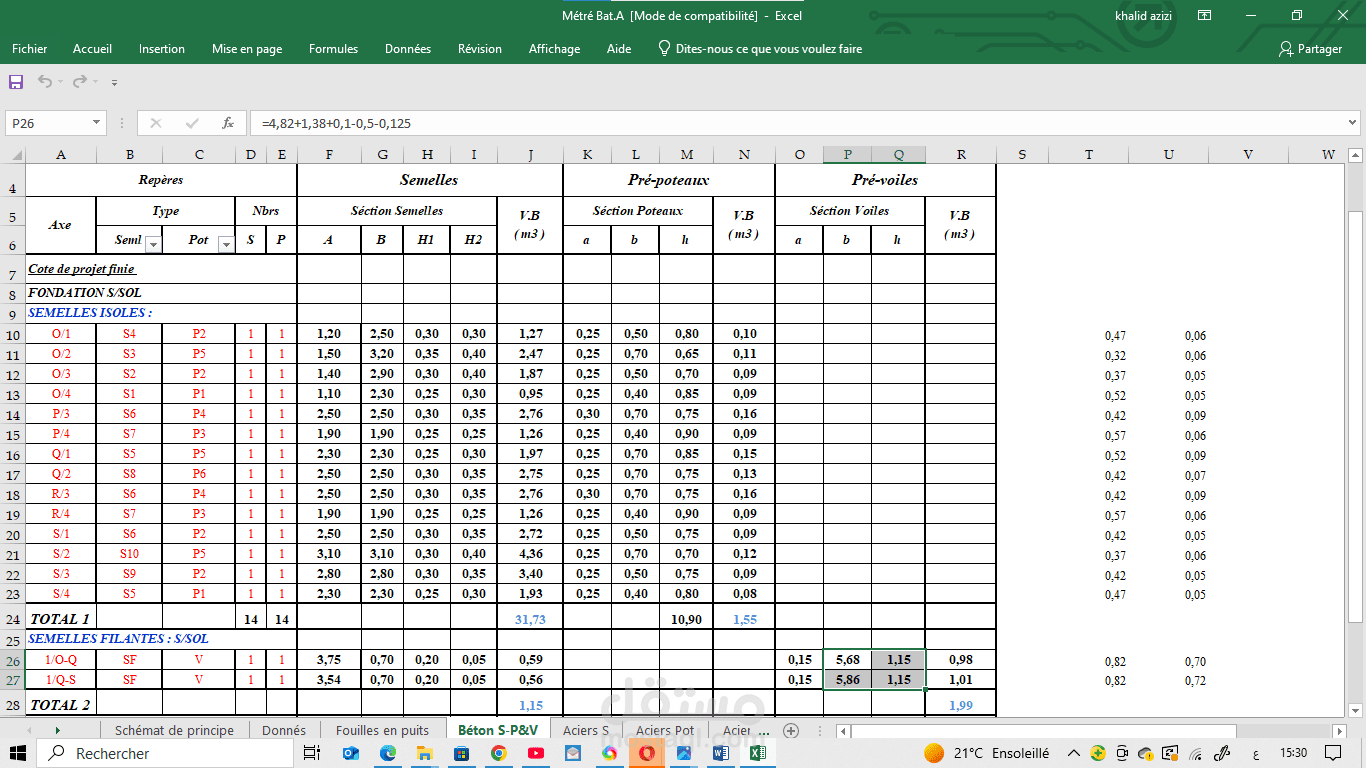This screenshot has width=1366, height=768.
Task: Open the Révision ribbon tab
Action: coord(480,48)
